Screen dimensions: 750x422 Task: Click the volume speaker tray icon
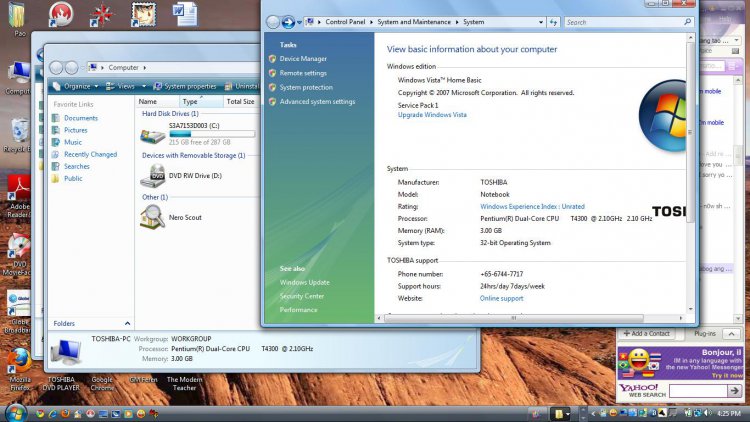click(707, 413)
